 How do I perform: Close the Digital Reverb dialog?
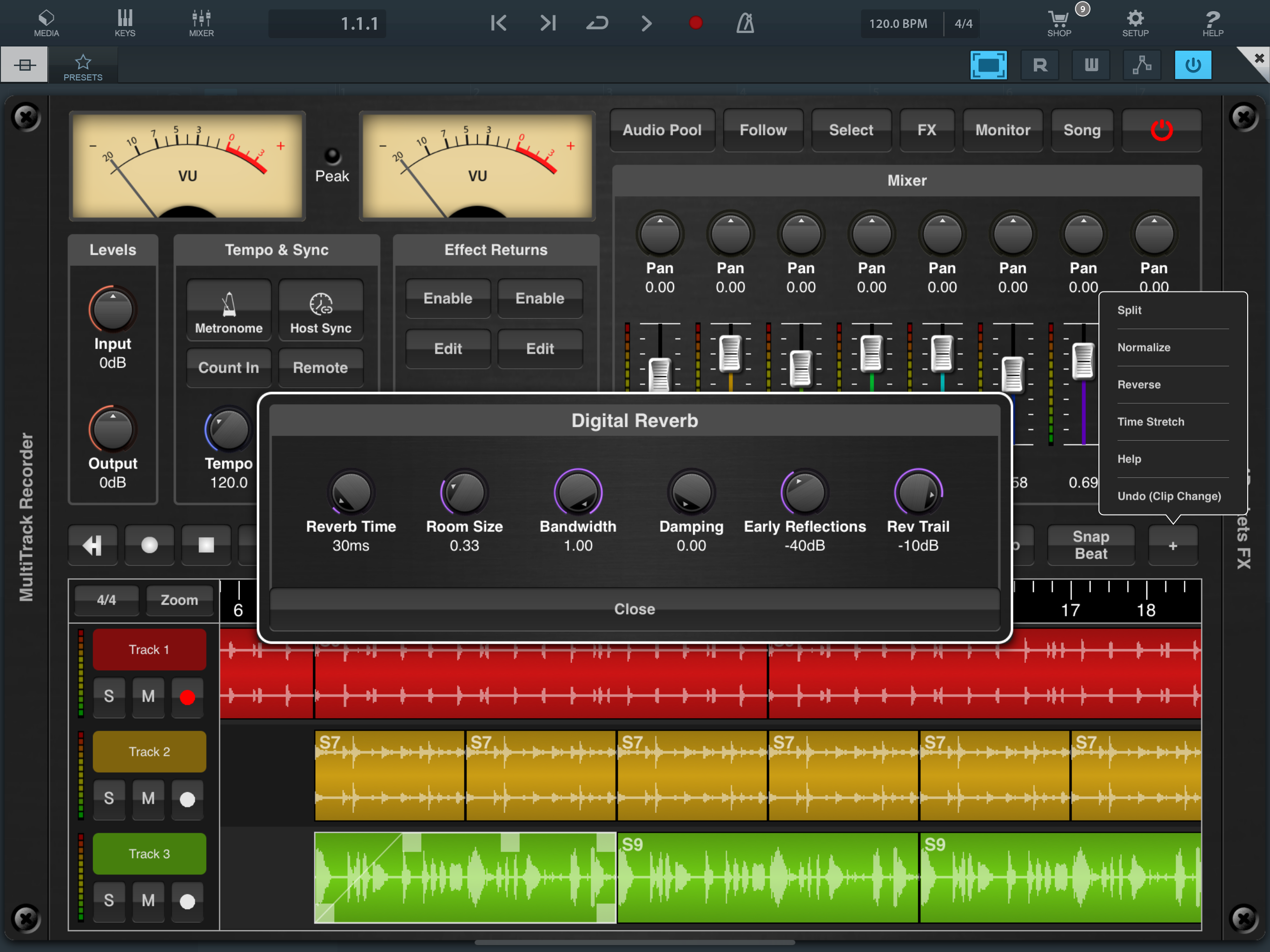click(635, 608)
